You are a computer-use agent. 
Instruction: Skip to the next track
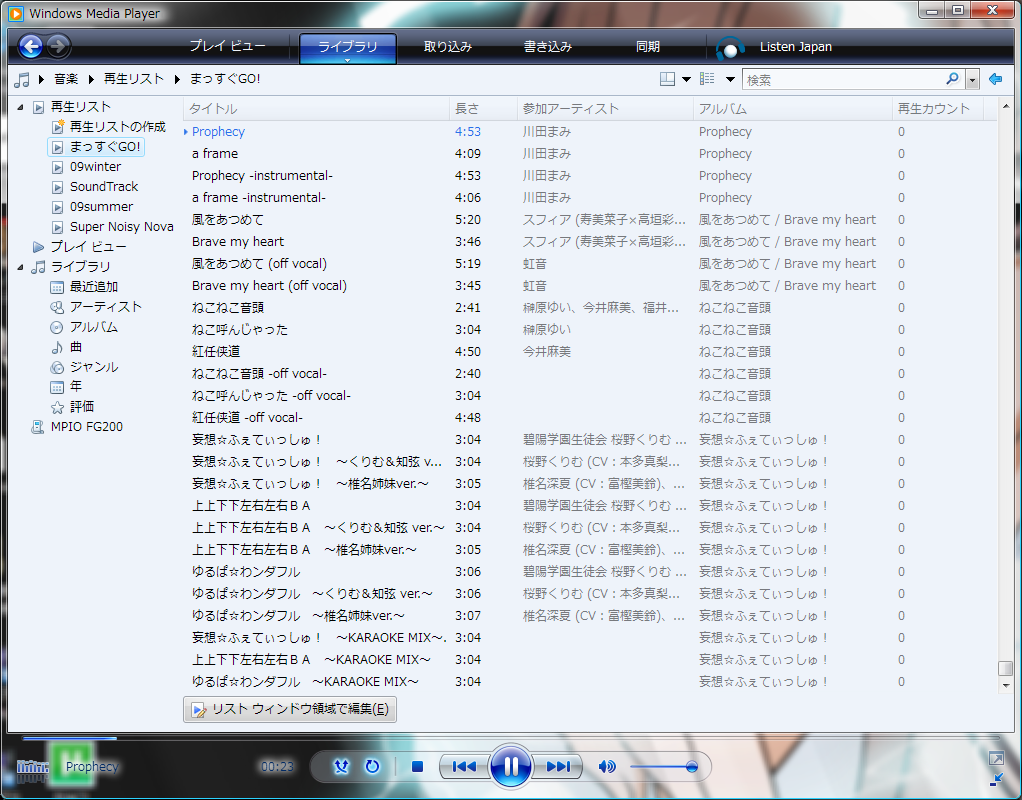(558, 767)
